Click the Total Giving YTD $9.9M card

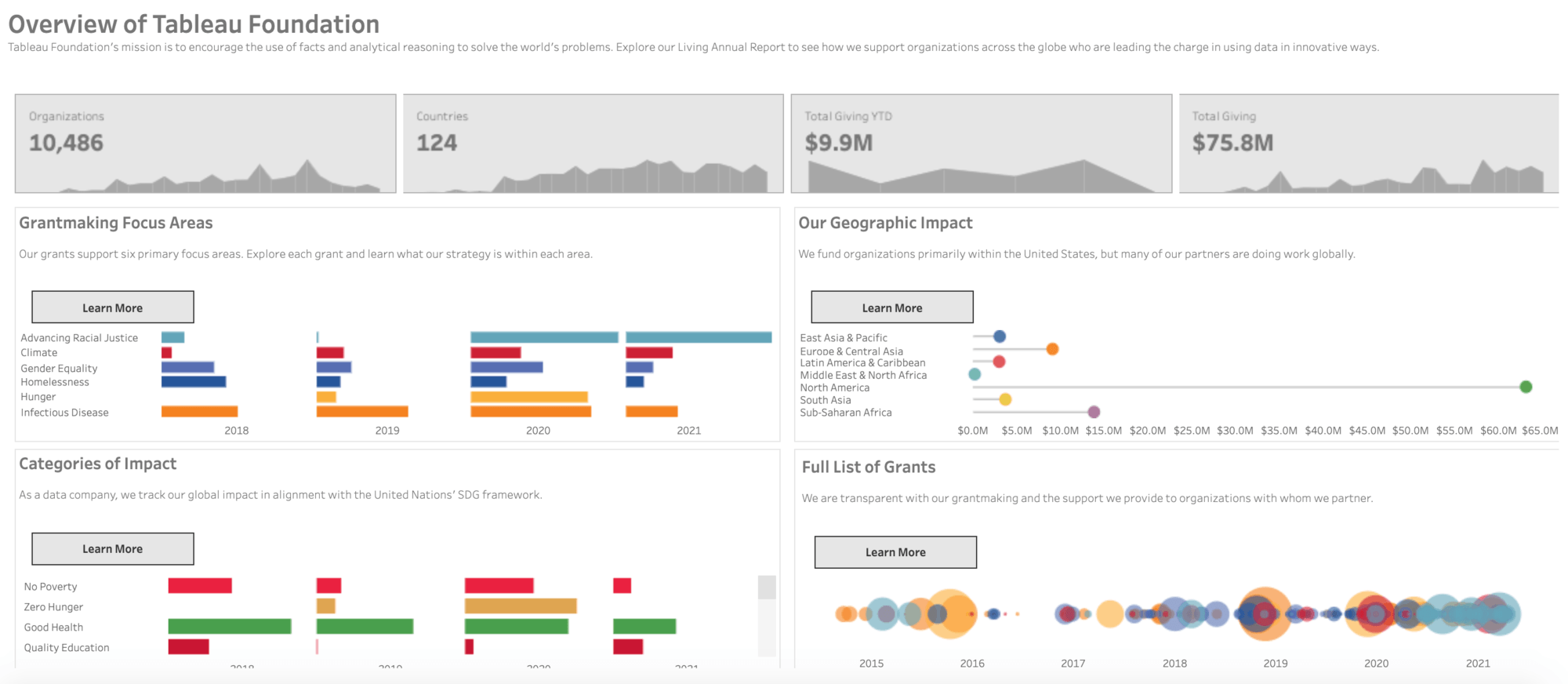(x=982, y=144)
